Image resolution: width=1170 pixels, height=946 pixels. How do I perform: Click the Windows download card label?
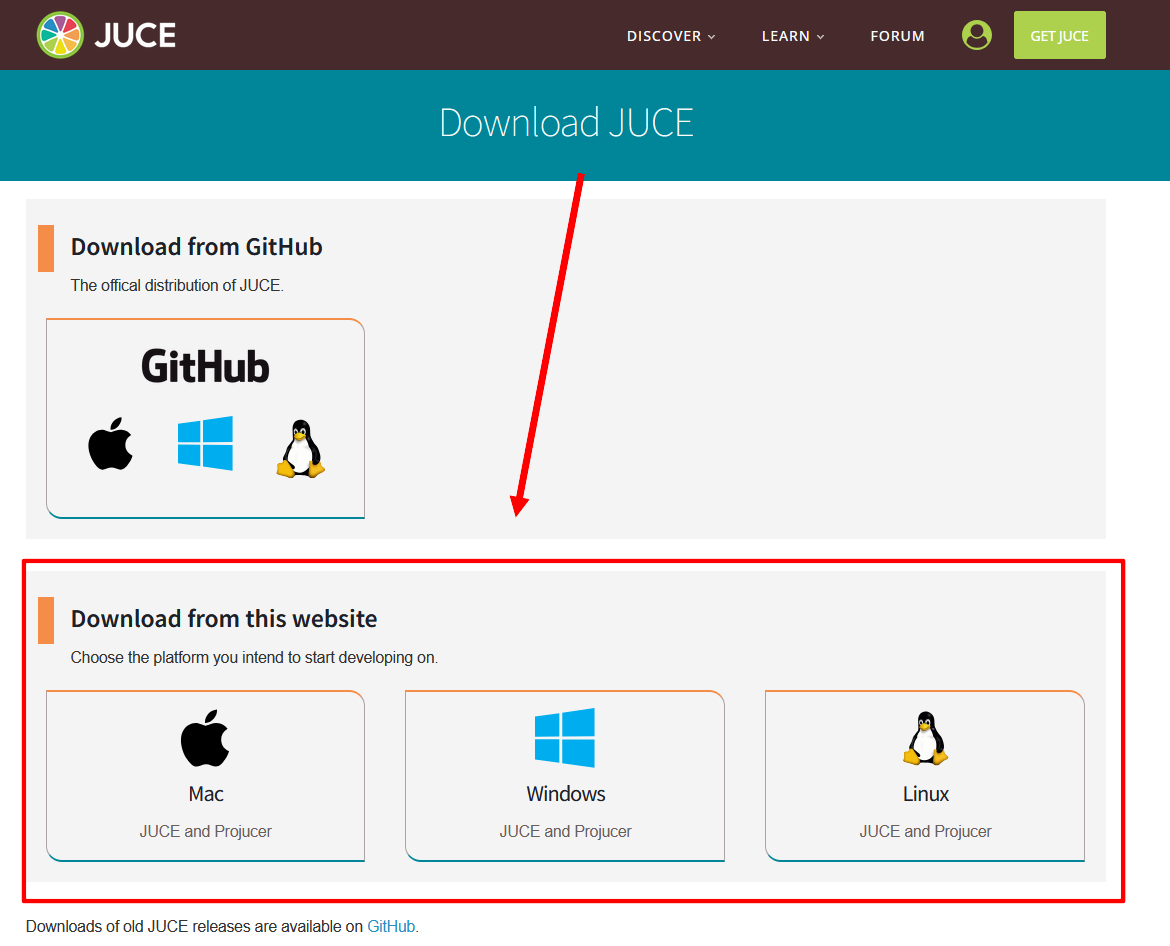(566, 794)
